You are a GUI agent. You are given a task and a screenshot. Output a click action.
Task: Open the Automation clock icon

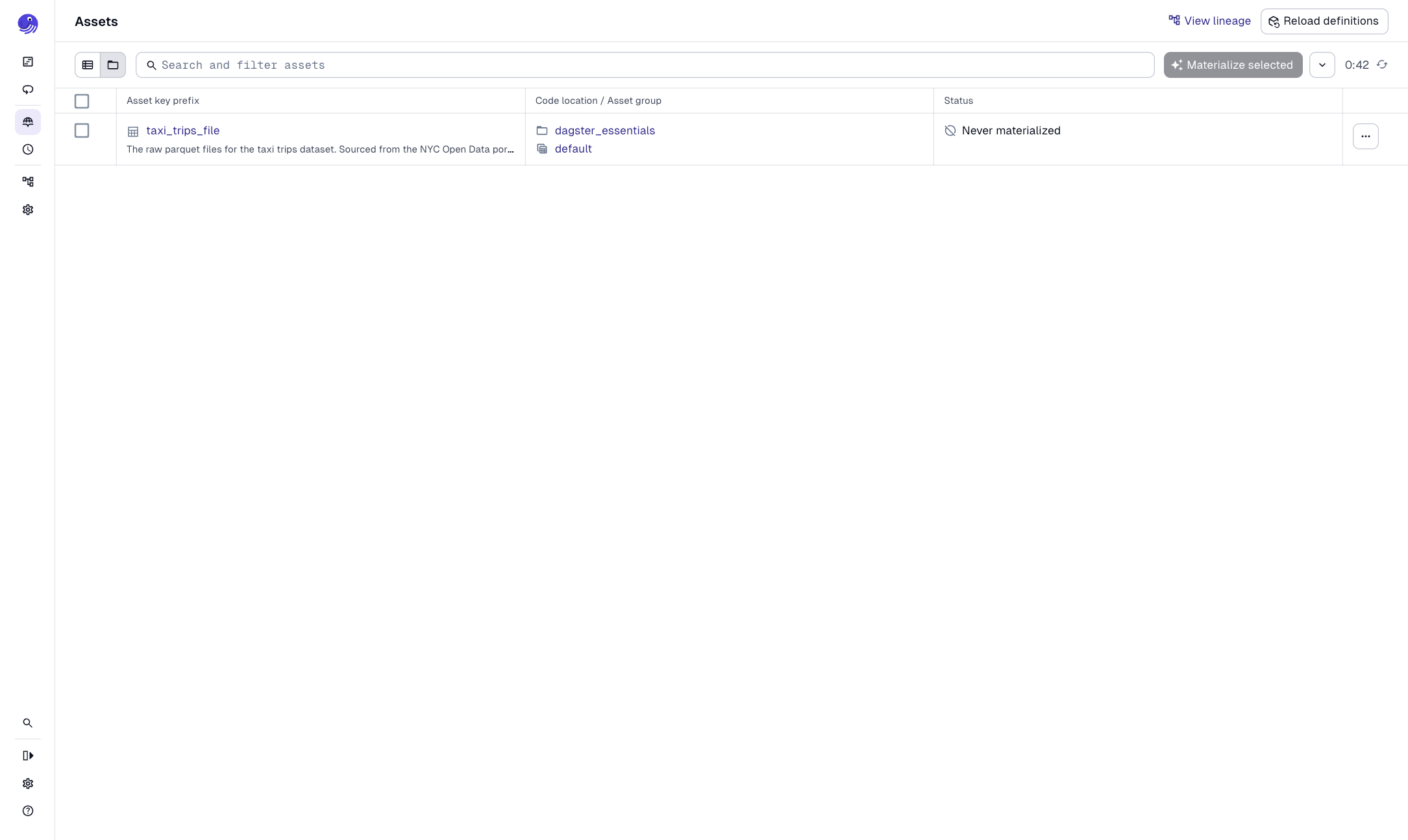28,150
